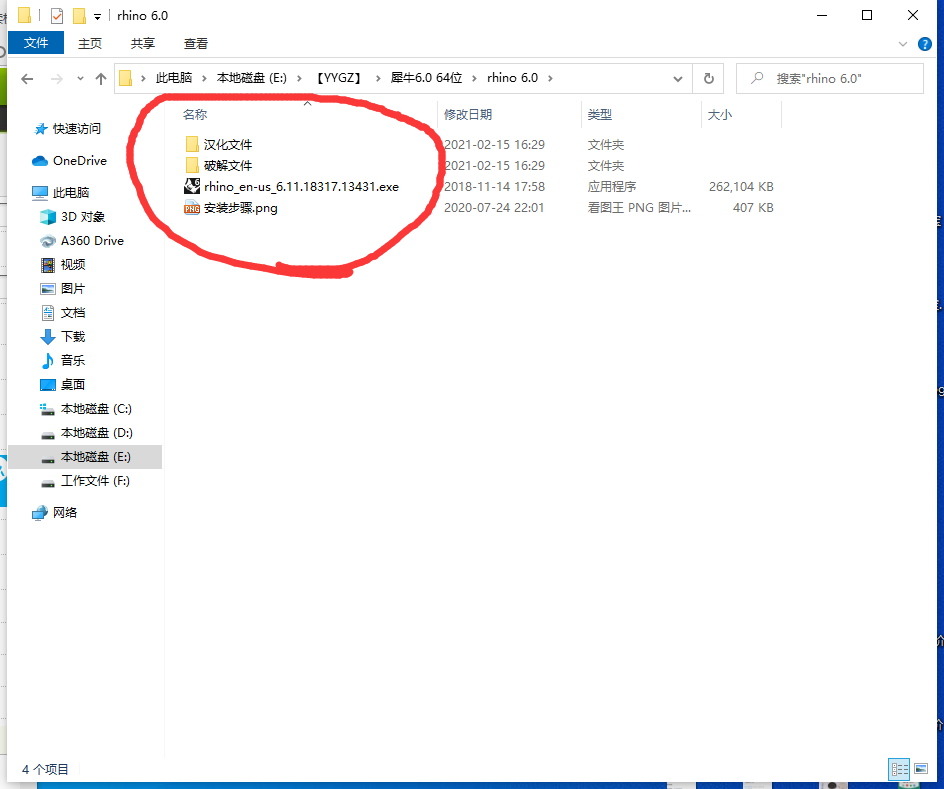The image size is (944, 789).
Task: Open 本地磁盘 (D:) drive
Action: pyautogui.click(x=96, y=433)
